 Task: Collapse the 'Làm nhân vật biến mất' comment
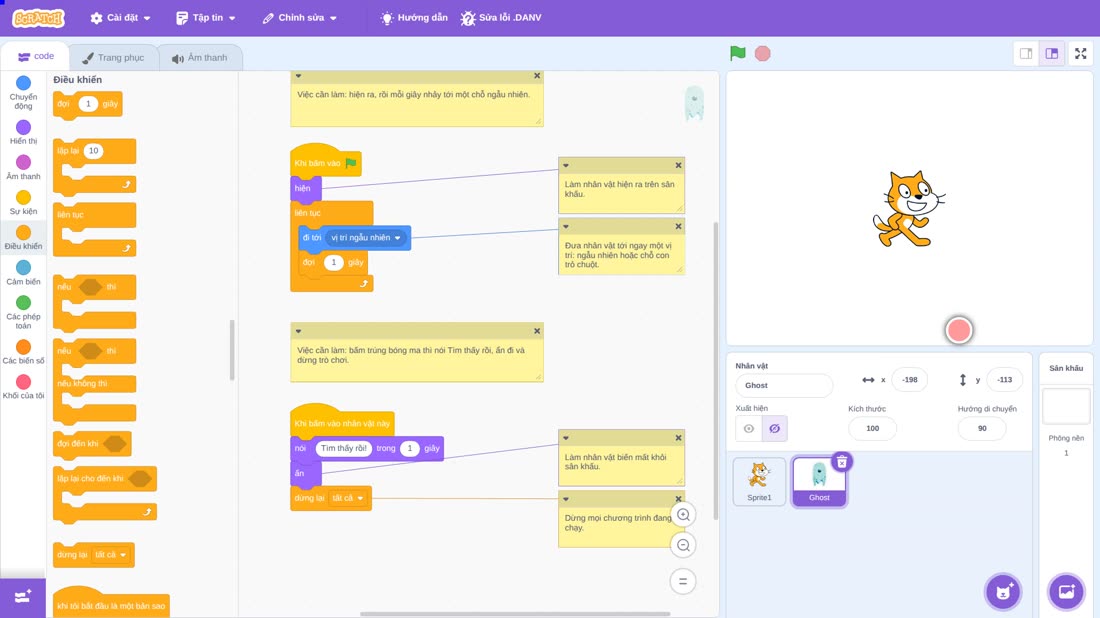(566, 438)
